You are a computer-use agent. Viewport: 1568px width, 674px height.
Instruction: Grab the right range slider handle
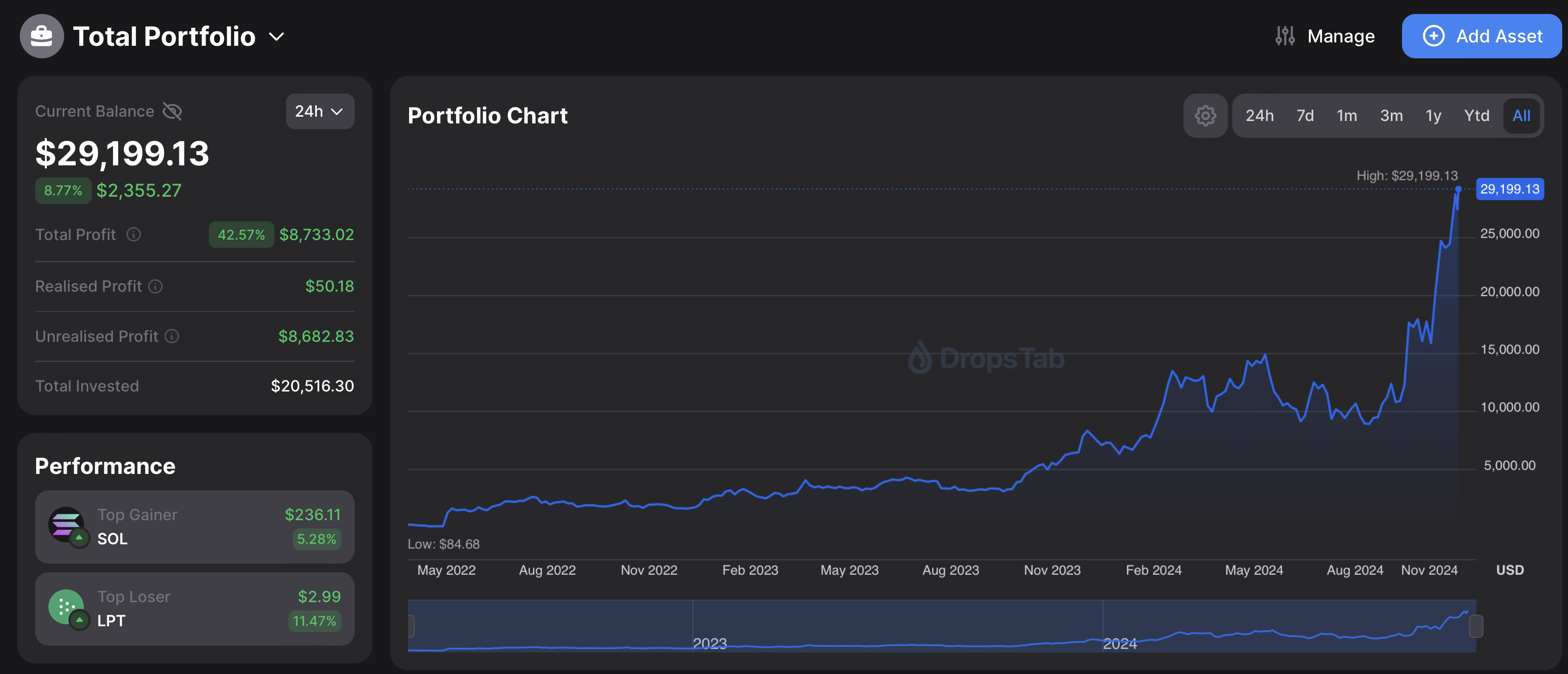pyautogui.click(x=1475, y=626)
